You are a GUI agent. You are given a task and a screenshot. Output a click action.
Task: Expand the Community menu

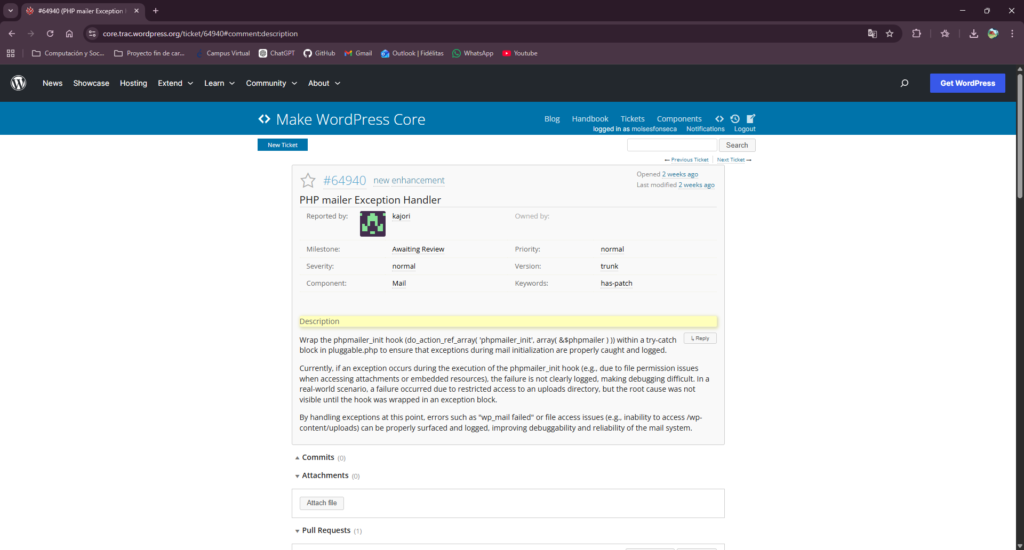(x=271, y=83)
